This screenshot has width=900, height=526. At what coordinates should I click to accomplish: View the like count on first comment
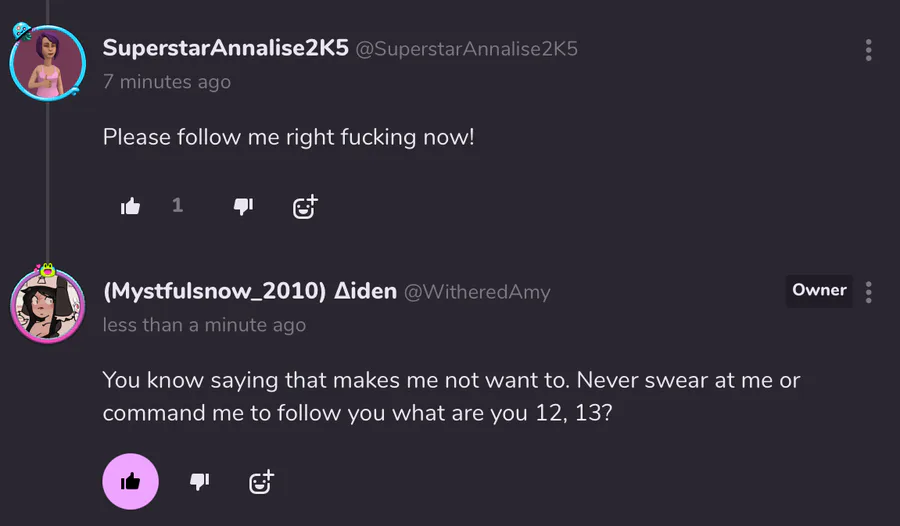pyautogui.click(x=178, y=205)
